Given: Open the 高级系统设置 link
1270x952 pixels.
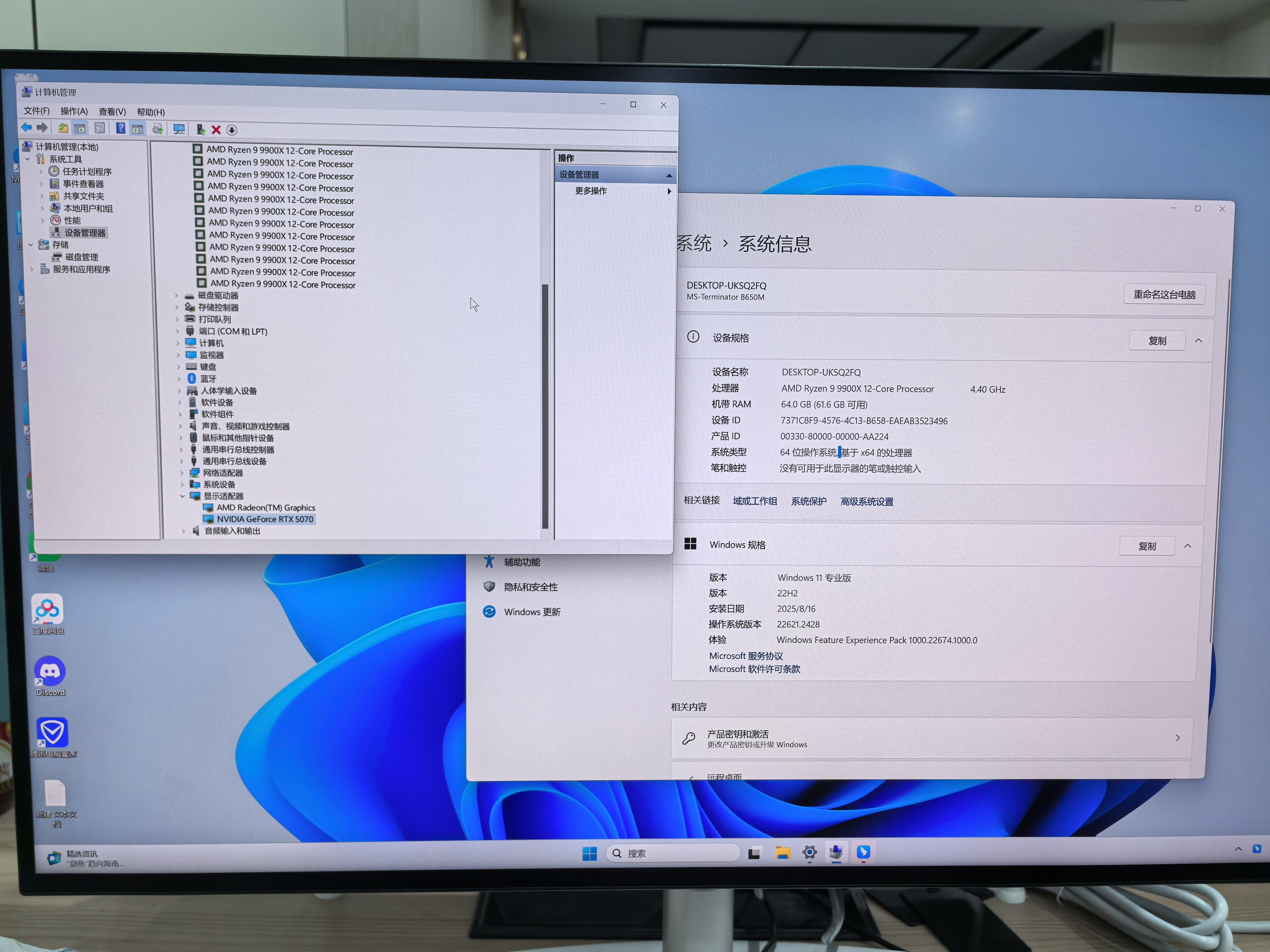Looking at the screenshot, I should (866, 501).
